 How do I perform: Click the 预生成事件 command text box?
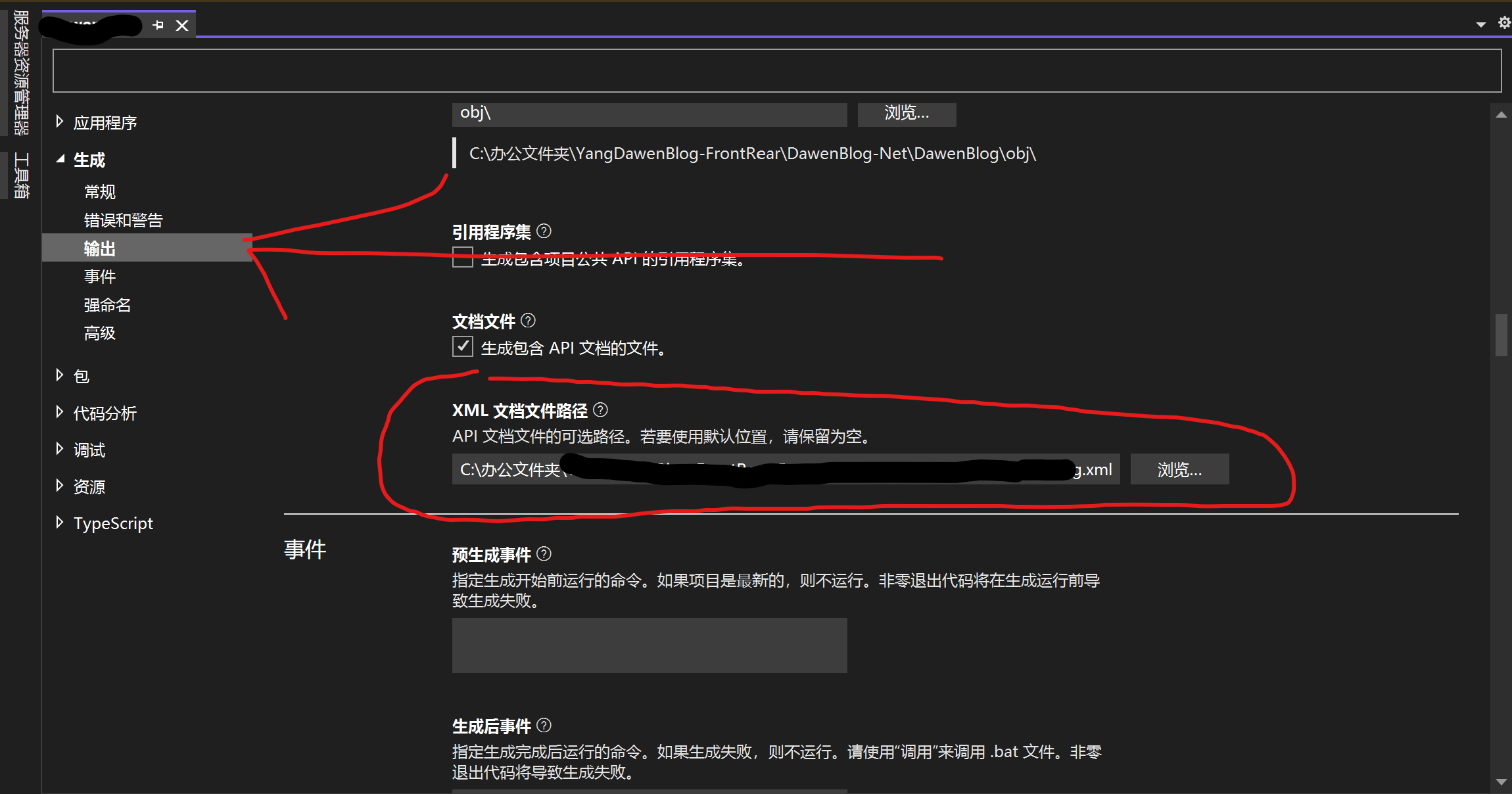point(650,645)
